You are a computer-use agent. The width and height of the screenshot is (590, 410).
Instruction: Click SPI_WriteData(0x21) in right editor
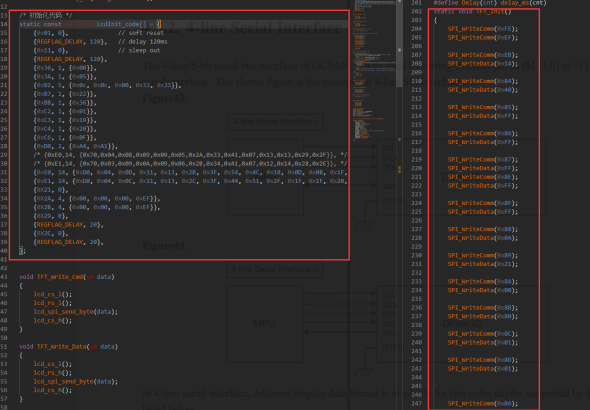pyautogui.click(x=483, y=264)
